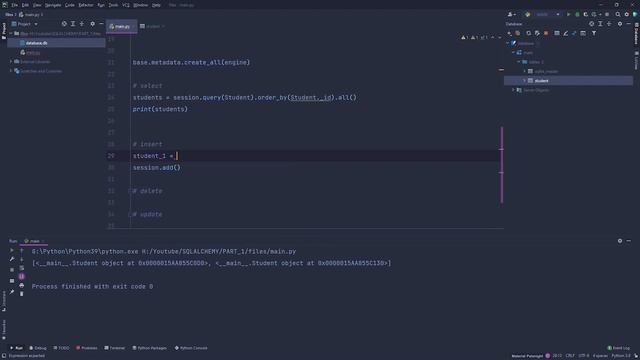This screenshot has height=360, width=640.
Task: Expand Scratches and Consoles node
Action: pos(11,71)
